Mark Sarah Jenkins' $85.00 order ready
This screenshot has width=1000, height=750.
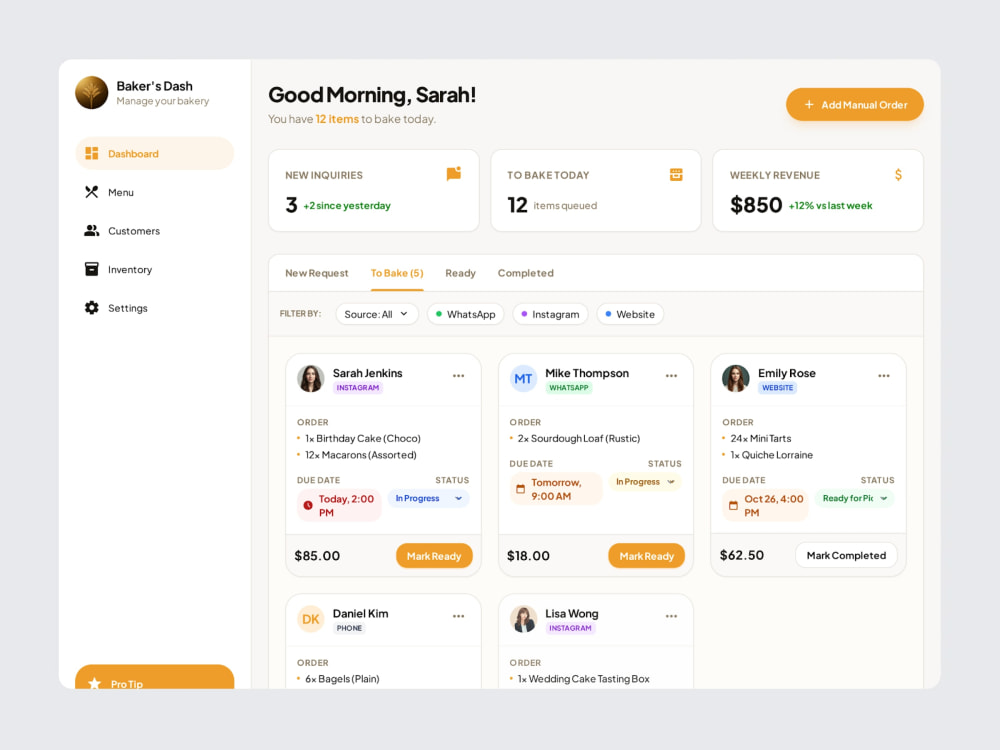[434, 555]
